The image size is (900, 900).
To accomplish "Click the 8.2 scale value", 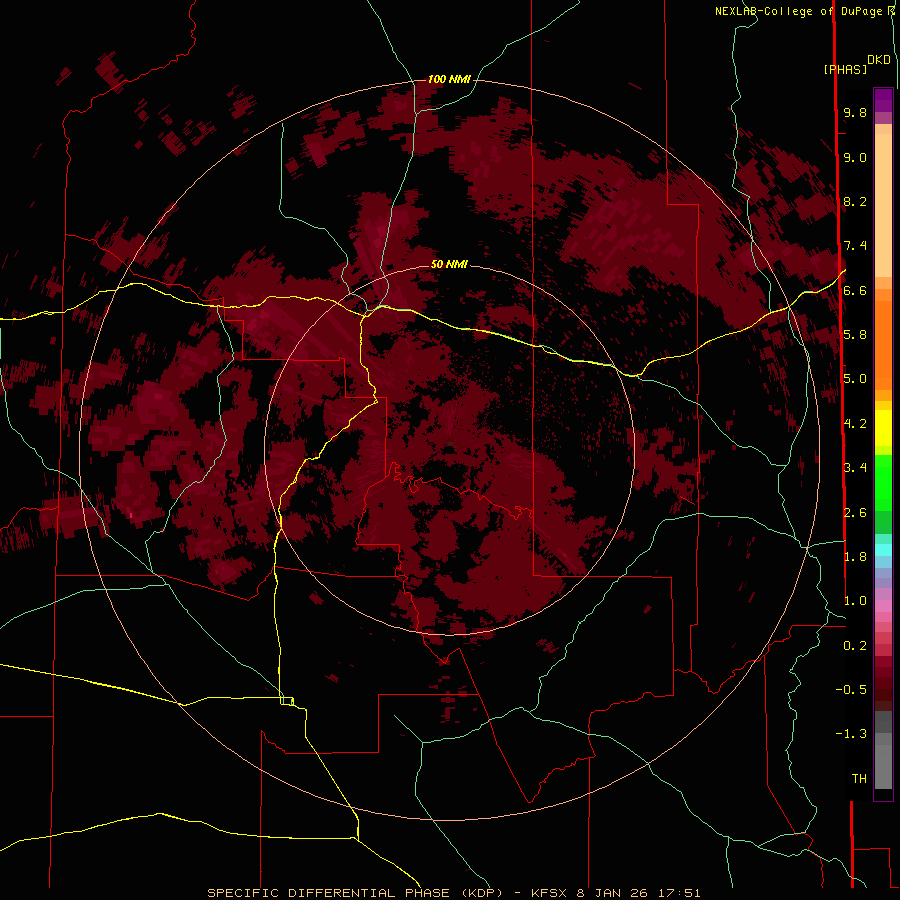I will tap(855, 201).
